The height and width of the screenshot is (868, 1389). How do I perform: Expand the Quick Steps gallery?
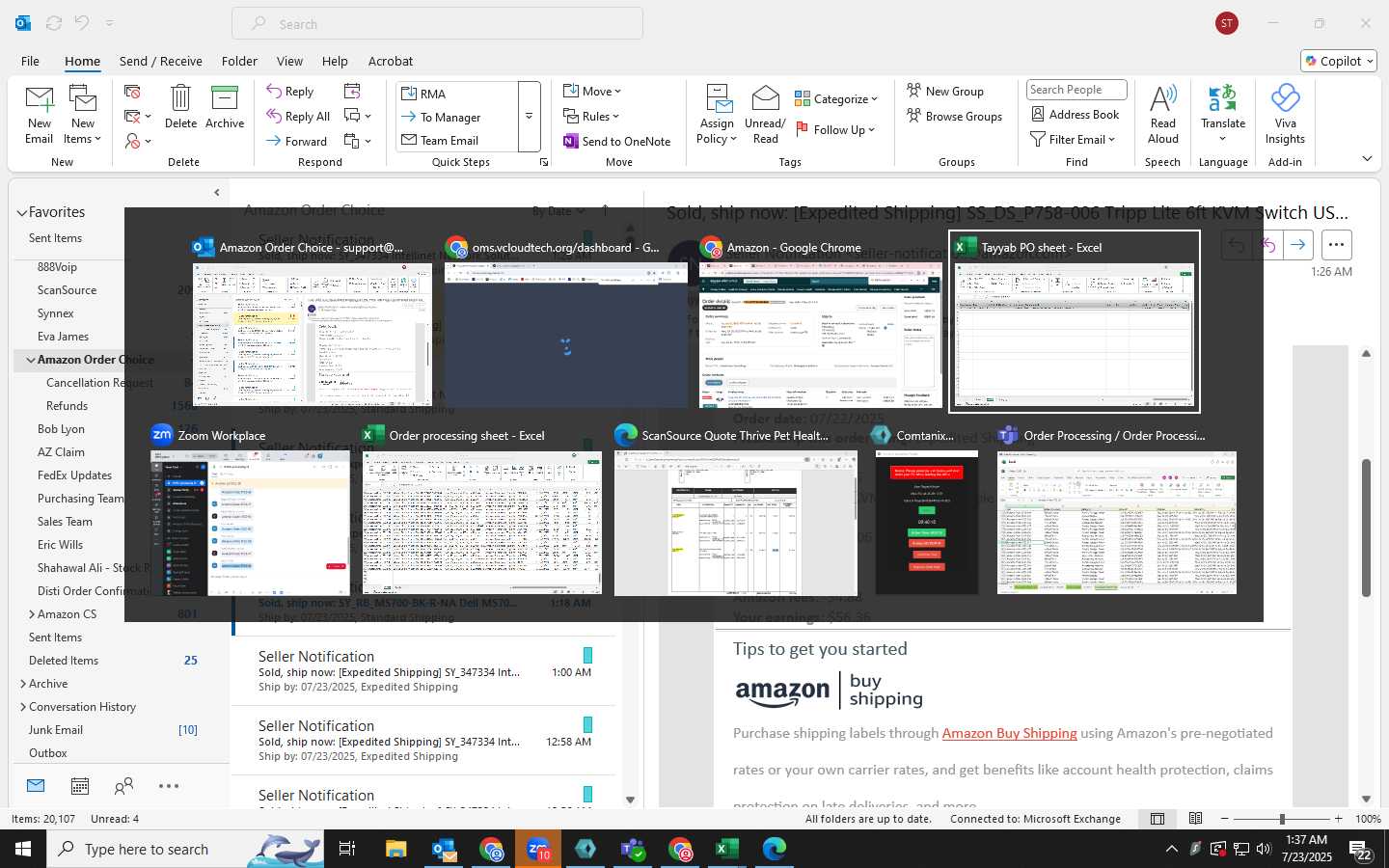click(x=529, y=116)
